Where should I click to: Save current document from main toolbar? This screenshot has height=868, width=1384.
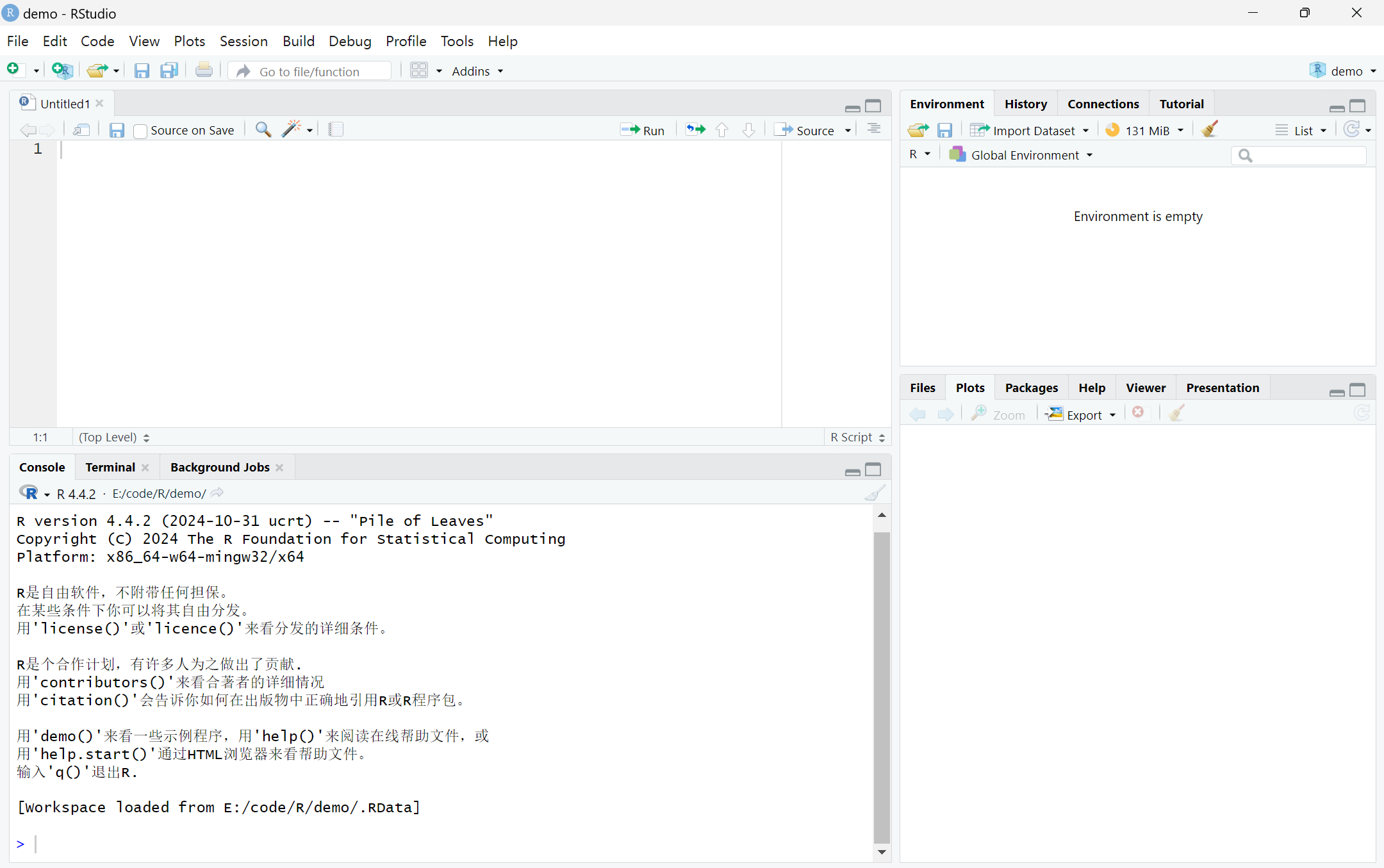[142, 70]
